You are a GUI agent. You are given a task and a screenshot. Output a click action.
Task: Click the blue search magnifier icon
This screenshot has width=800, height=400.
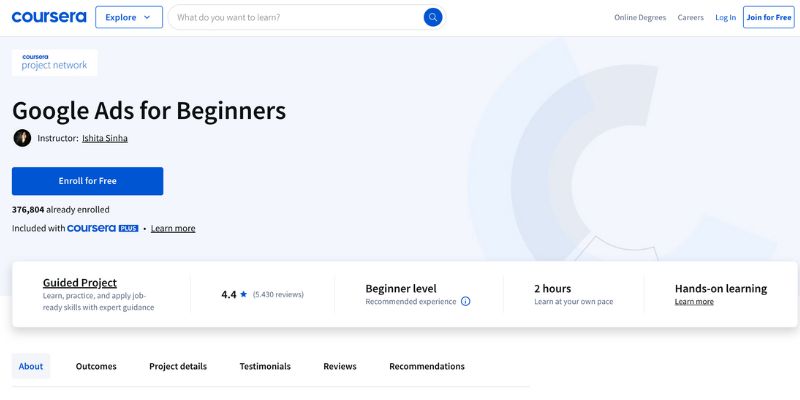tap(433, 17)
